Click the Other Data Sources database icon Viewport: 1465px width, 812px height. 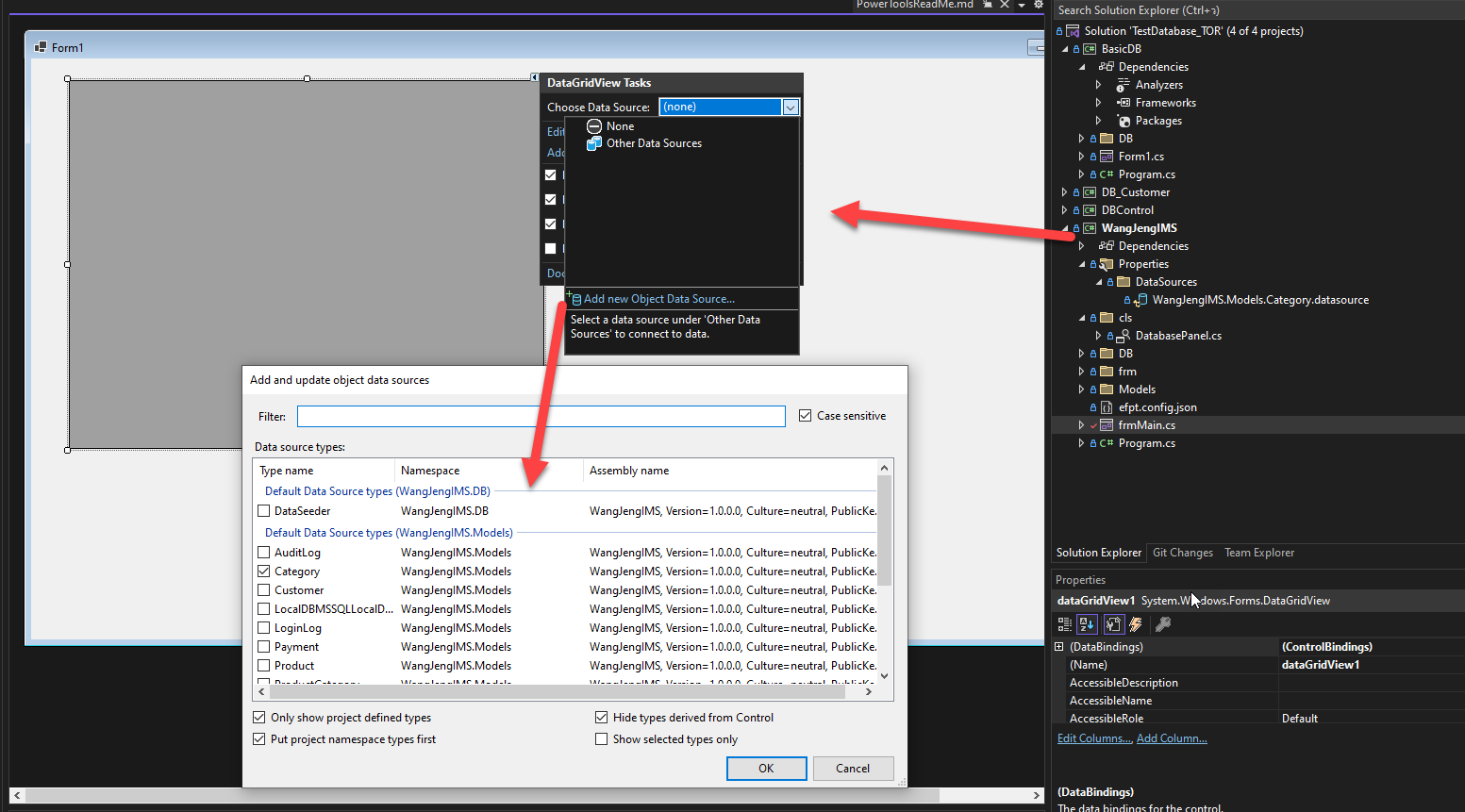pyautogui.click(x=594, y=143)
